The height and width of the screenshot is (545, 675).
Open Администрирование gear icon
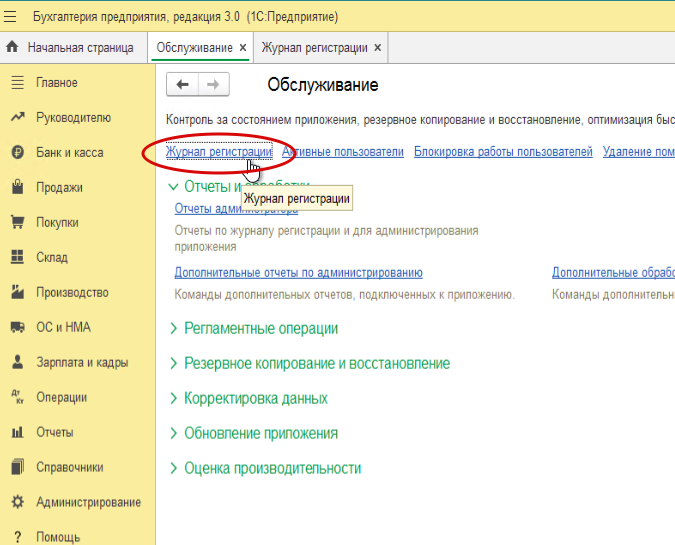(x=17, y=502)
